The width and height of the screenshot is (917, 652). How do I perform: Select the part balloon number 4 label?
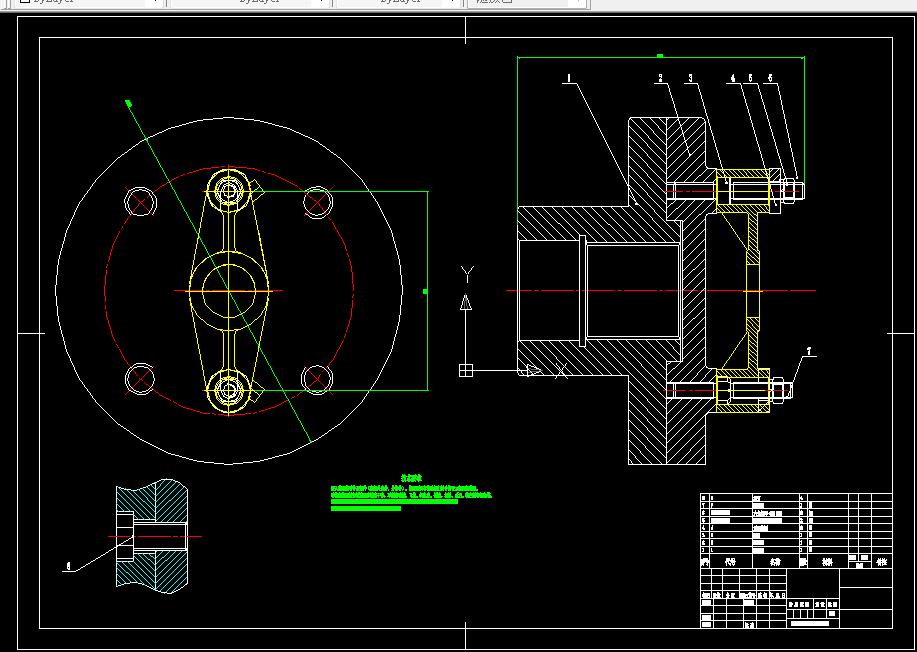coord(733,77)
